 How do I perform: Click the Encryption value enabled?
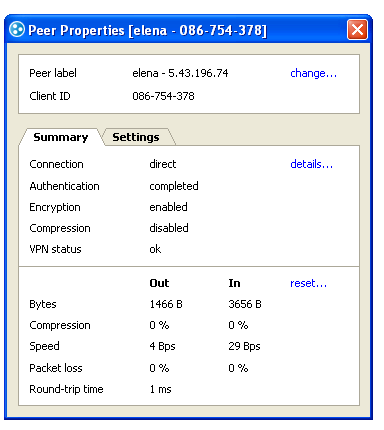pyautogui.click(x=168, y=207)
